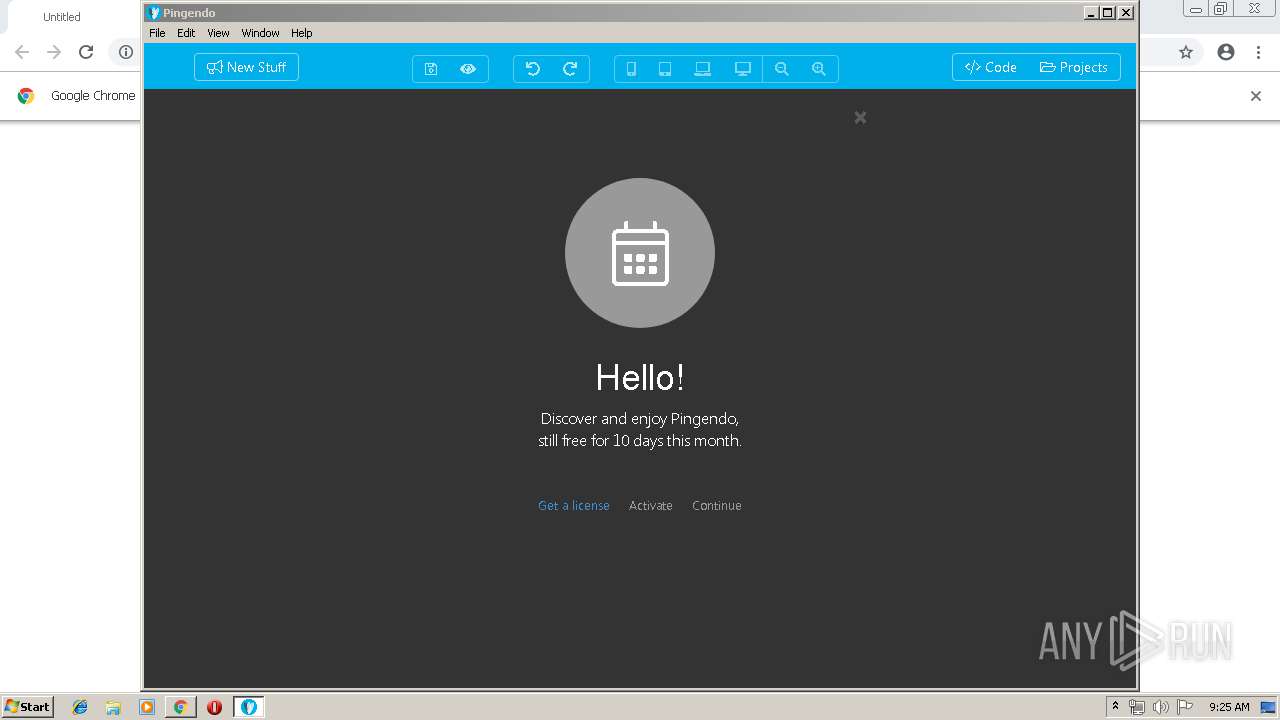Click Continue to proceed with trial
The width and height of the screenshot is (1280, 720).
point(717,505)
